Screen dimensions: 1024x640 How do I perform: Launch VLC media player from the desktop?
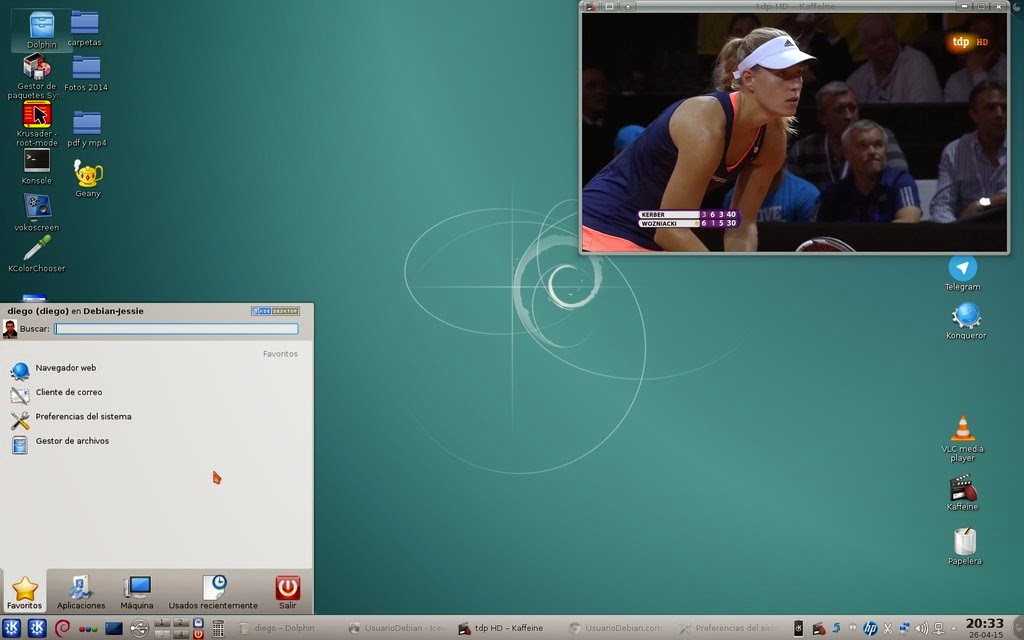[963, 434]
